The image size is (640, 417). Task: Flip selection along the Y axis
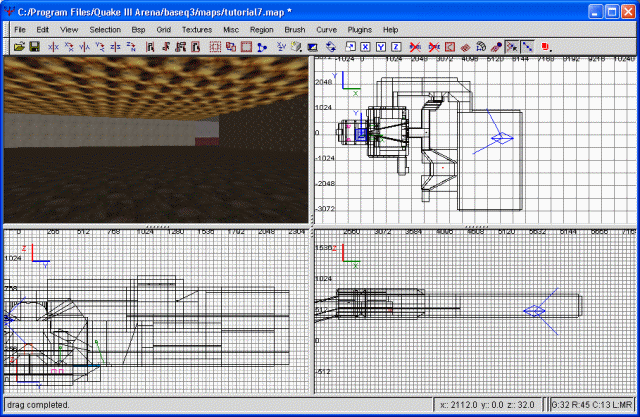[x=84, y=47]
